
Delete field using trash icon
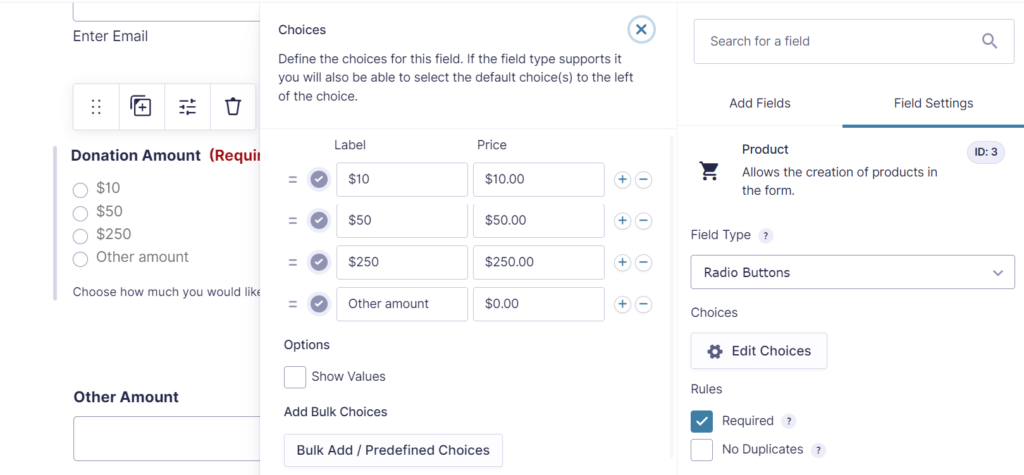(x=233, y=106)
